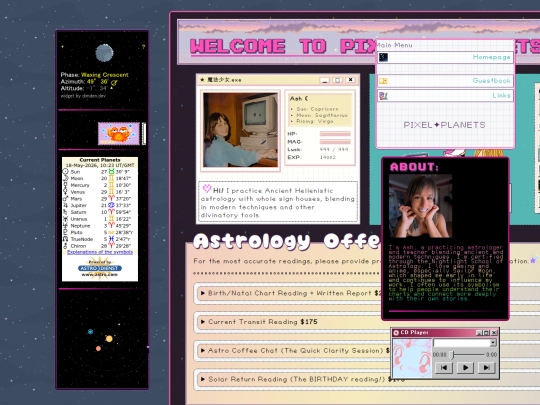Click the Sun symbol in Current Planets
The image size is (540, 405).
(65, 172)
